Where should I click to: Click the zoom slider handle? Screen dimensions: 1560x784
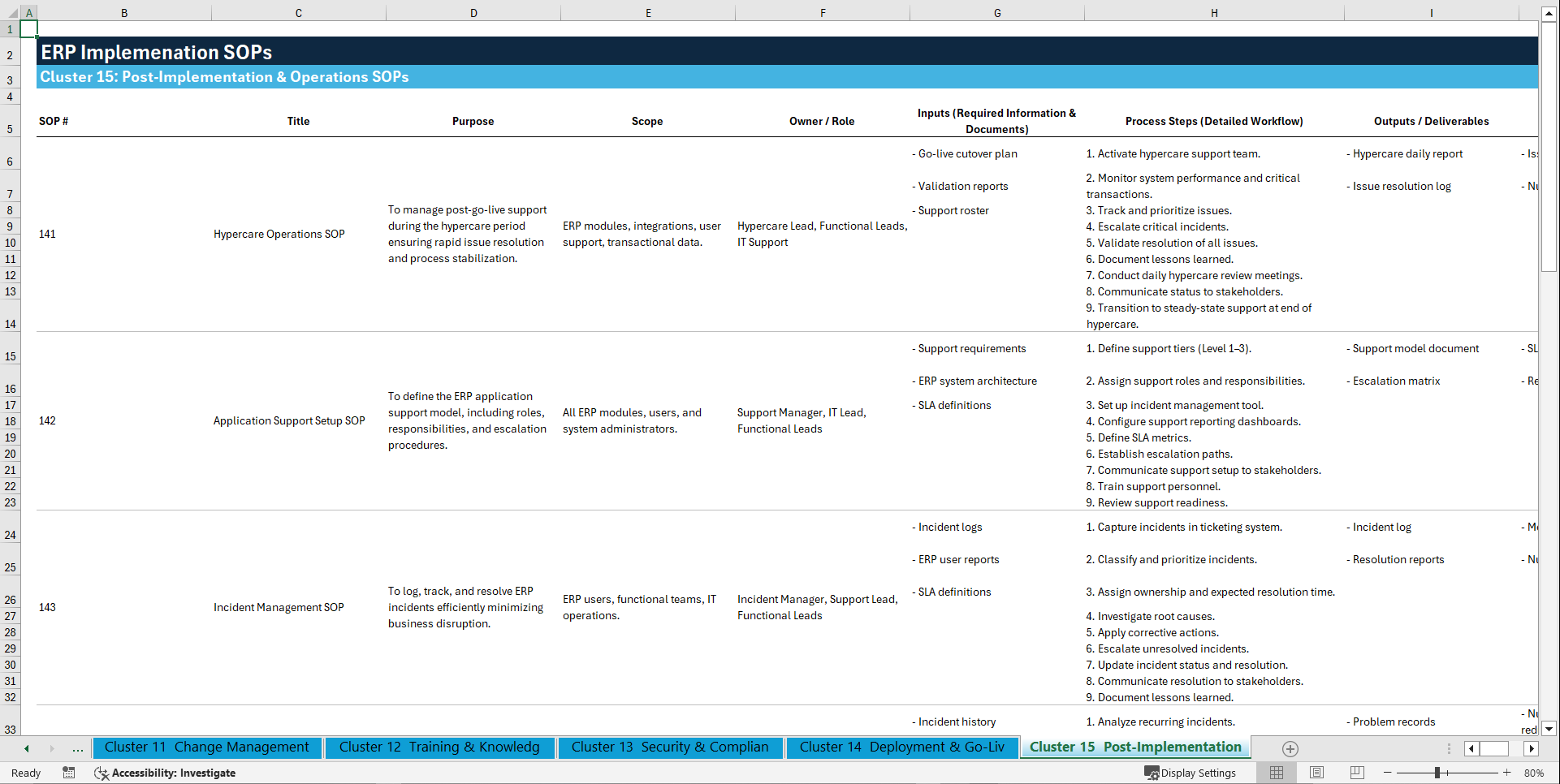(1437, 773)
